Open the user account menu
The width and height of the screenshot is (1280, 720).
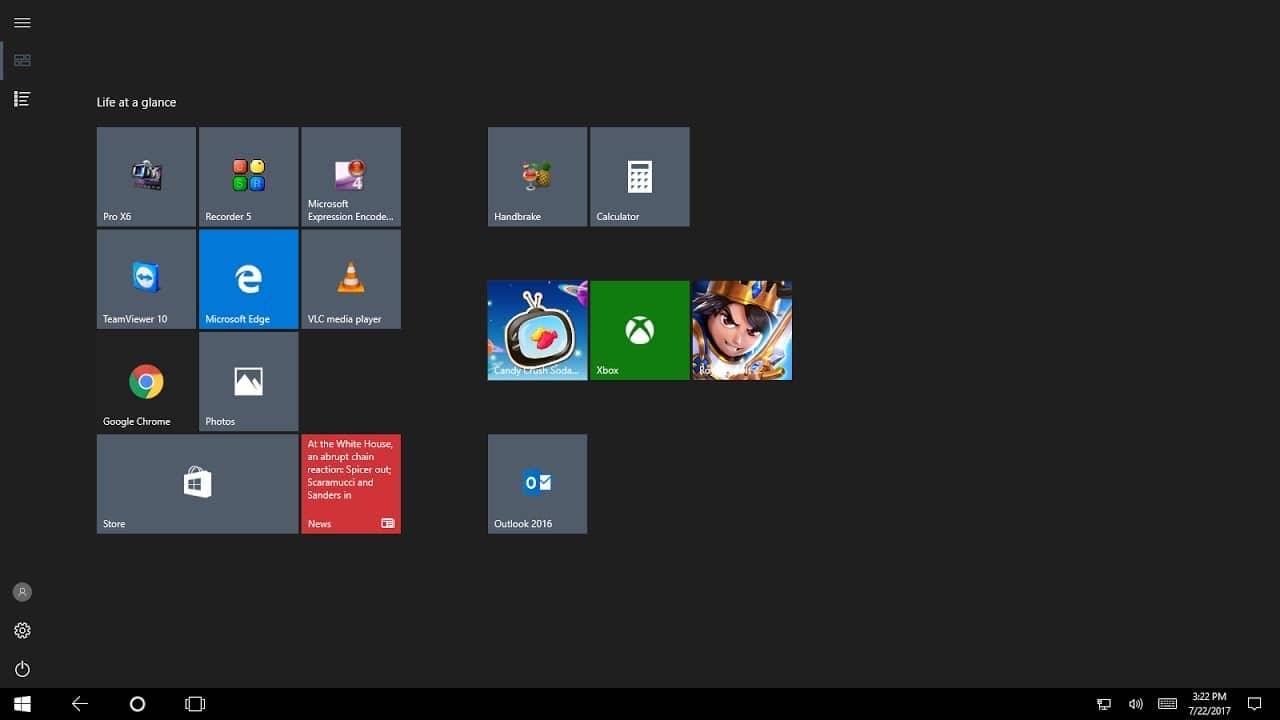[22, 592]
